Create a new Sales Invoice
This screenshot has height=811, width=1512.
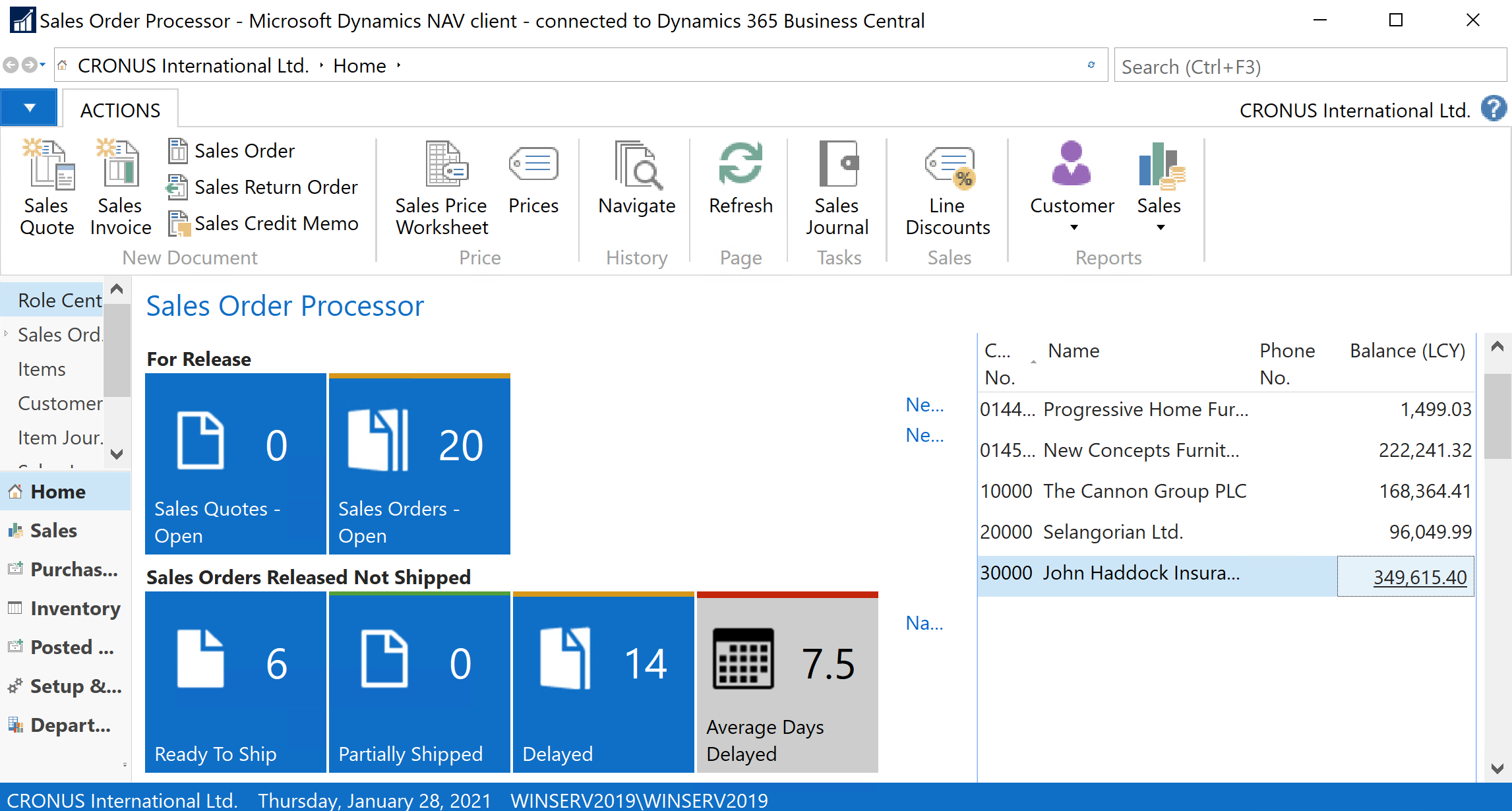[121, 188]
